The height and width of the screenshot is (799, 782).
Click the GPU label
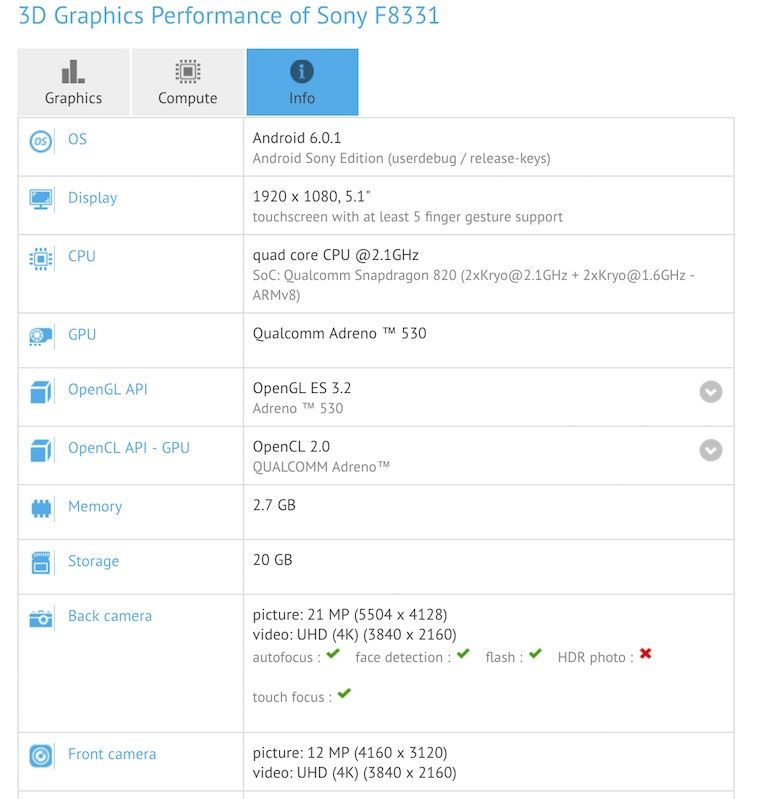[82, 334]
